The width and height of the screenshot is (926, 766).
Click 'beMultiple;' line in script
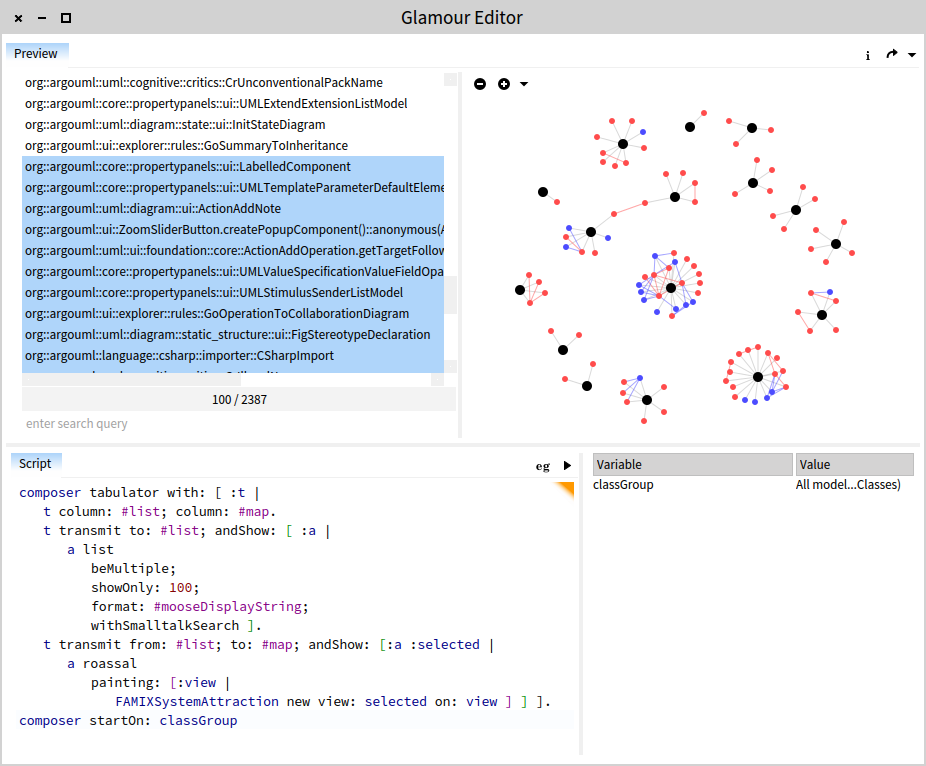pos(133,569)
